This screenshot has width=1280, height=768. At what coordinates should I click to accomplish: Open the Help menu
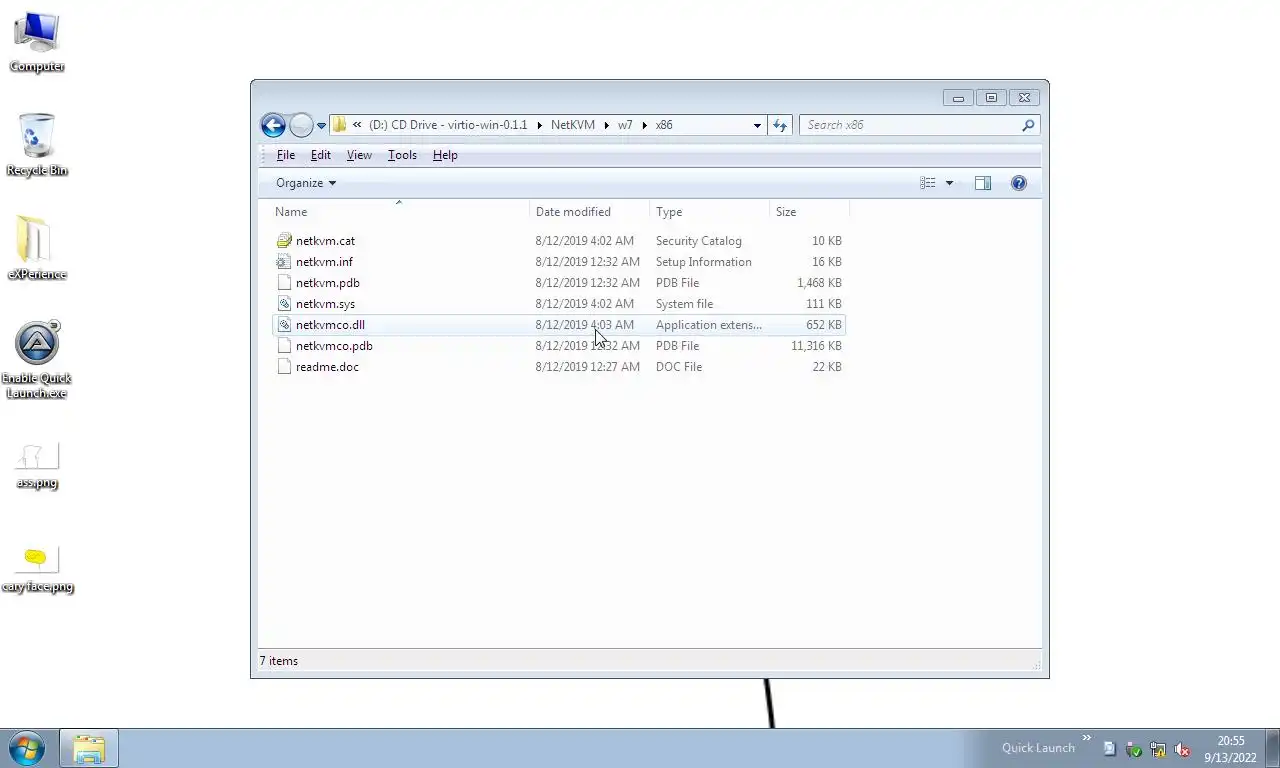(x=445, y=155)
